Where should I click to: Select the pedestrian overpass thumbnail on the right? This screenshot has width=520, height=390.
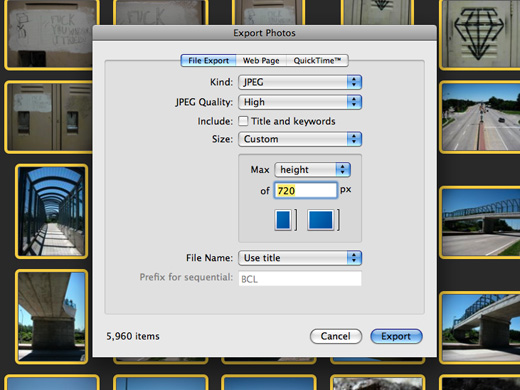(480, 223)
